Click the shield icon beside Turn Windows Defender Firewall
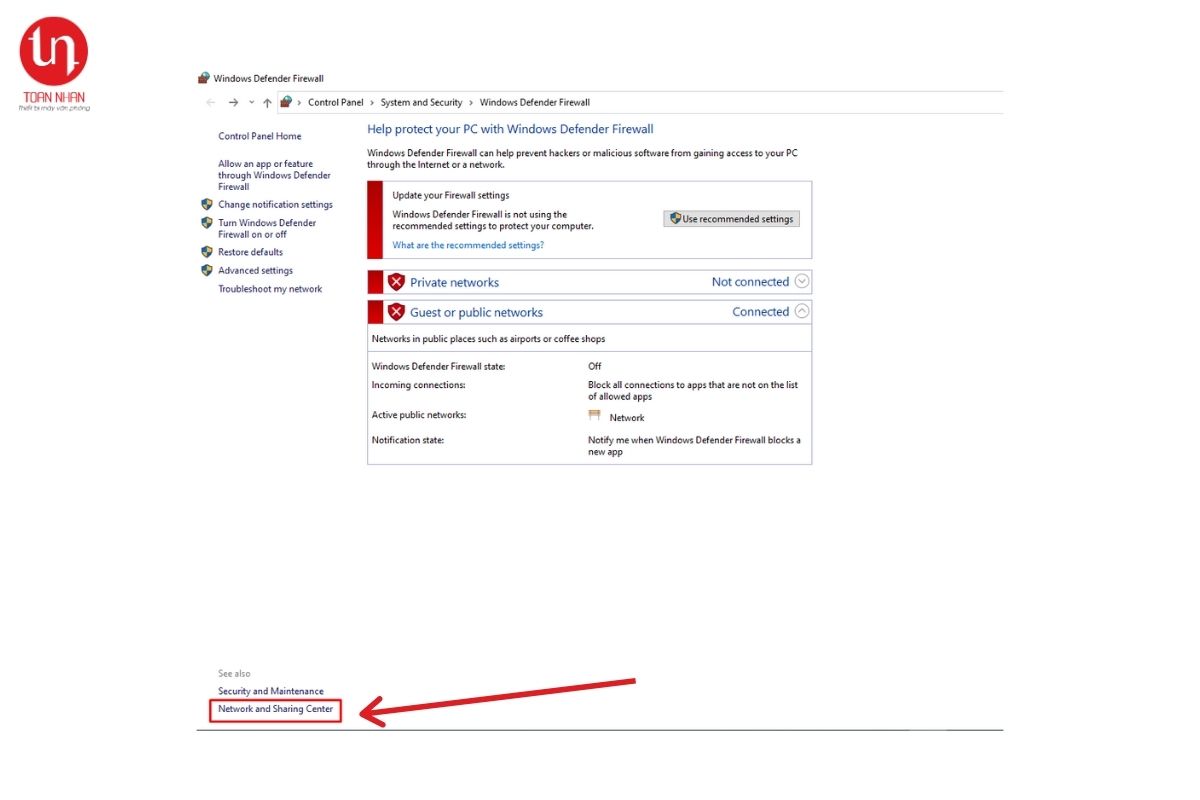1200x800 pixels. pyautogui.click(x=207, y=223)
